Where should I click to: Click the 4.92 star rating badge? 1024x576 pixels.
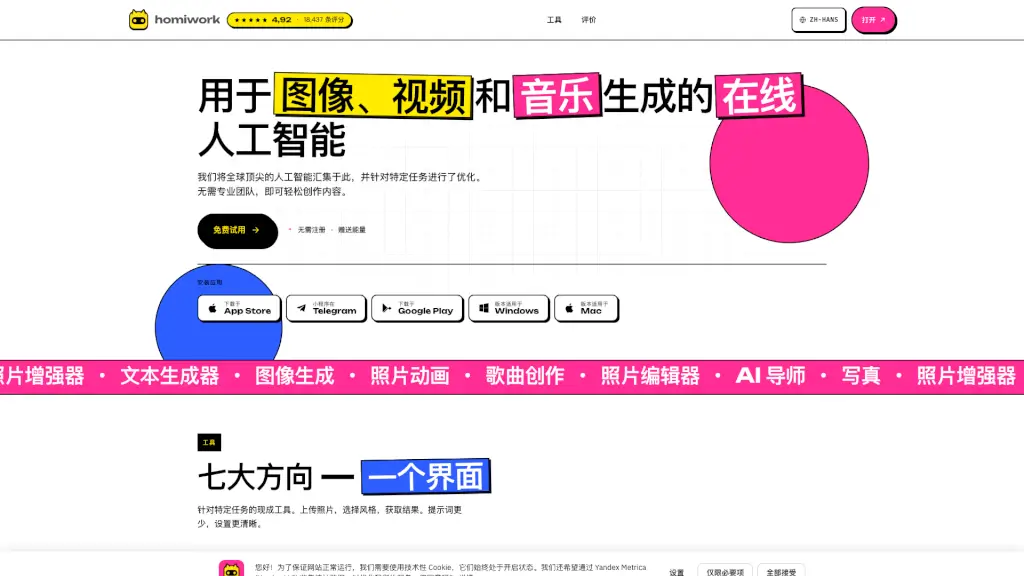point(289,20)
